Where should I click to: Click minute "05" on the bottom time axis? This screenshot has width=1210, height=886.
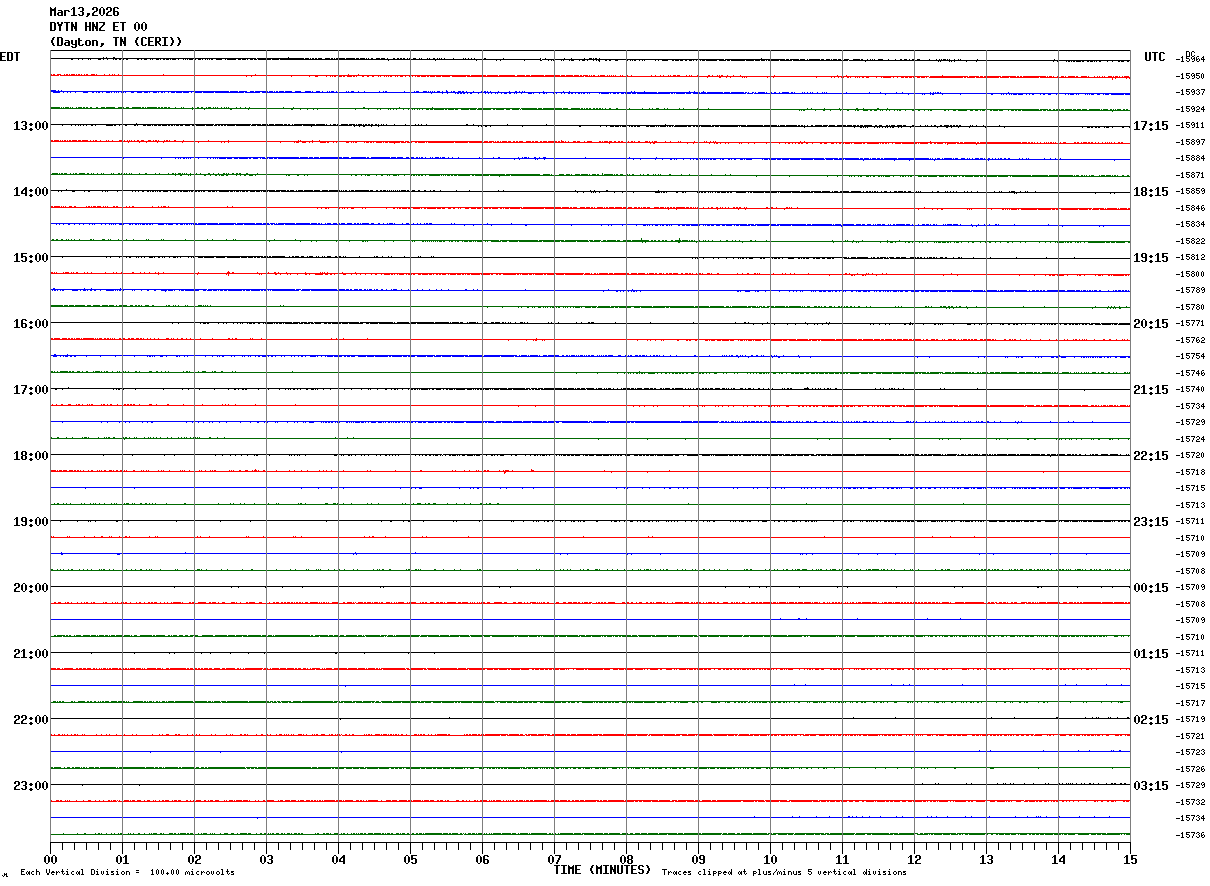(x=410, y=859)
